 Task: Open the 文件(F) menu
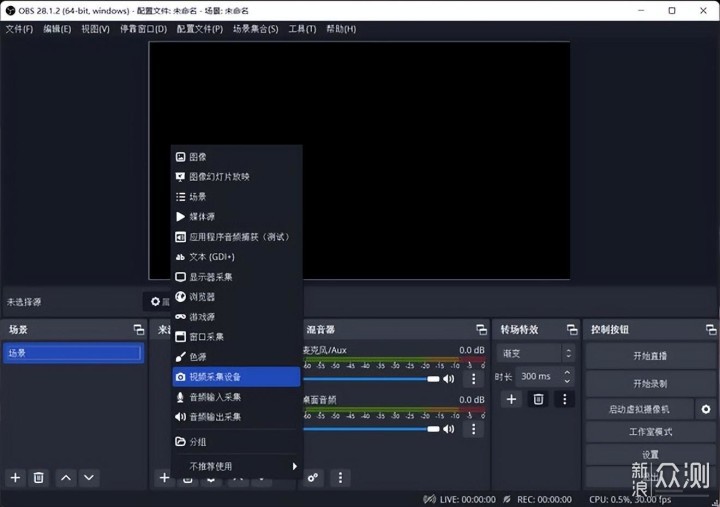click(19, 29)
